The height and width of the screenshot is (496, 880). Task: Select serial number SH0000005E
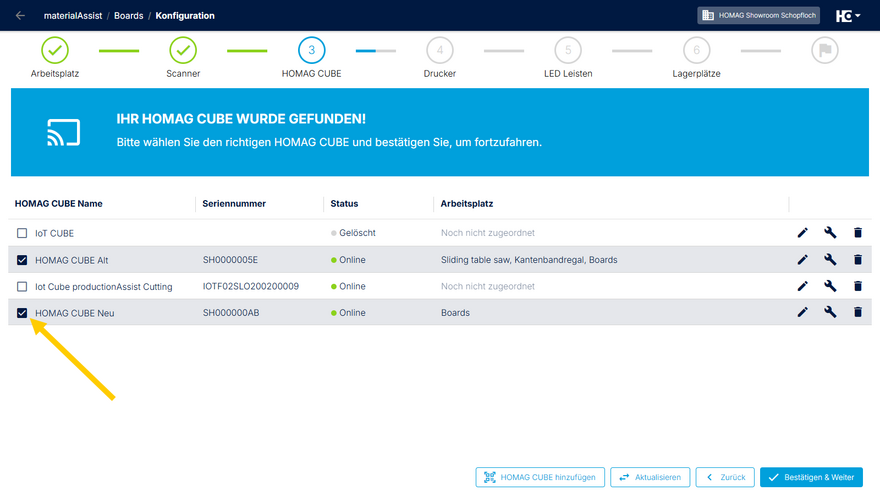(x=230, y=260)
